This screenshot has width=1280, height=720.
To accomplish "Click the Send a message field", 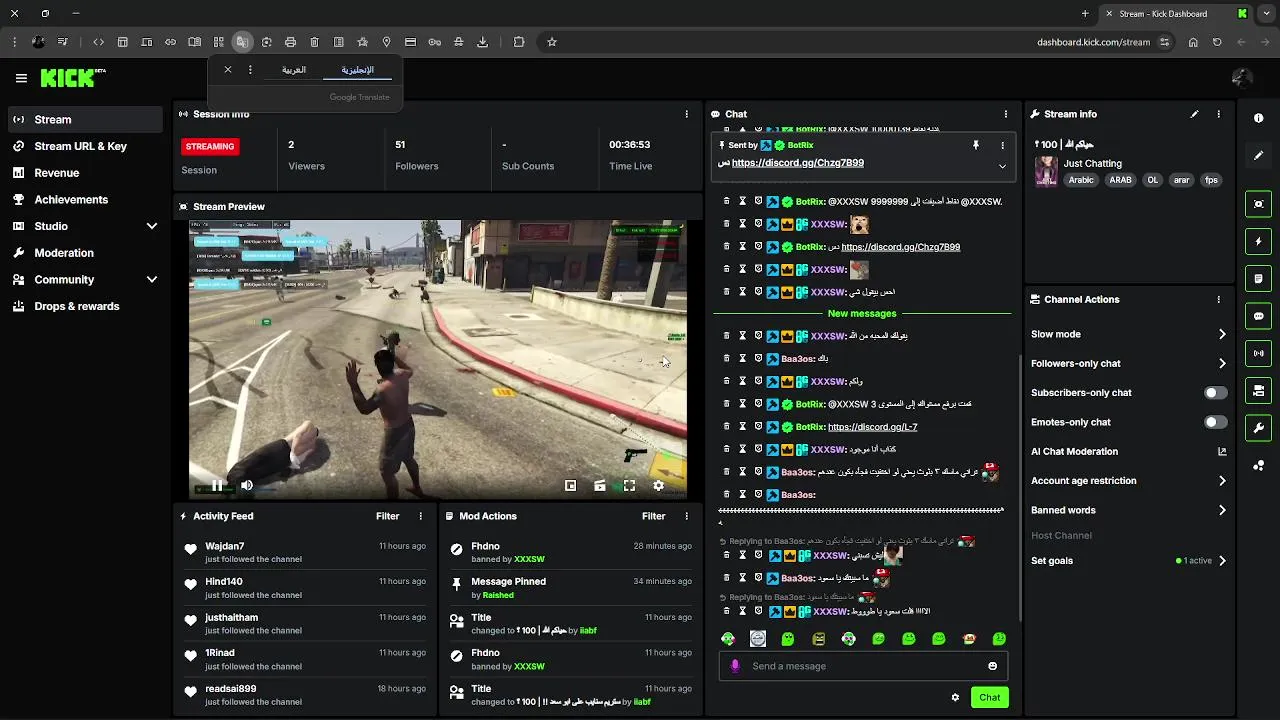I will (863, 666).
